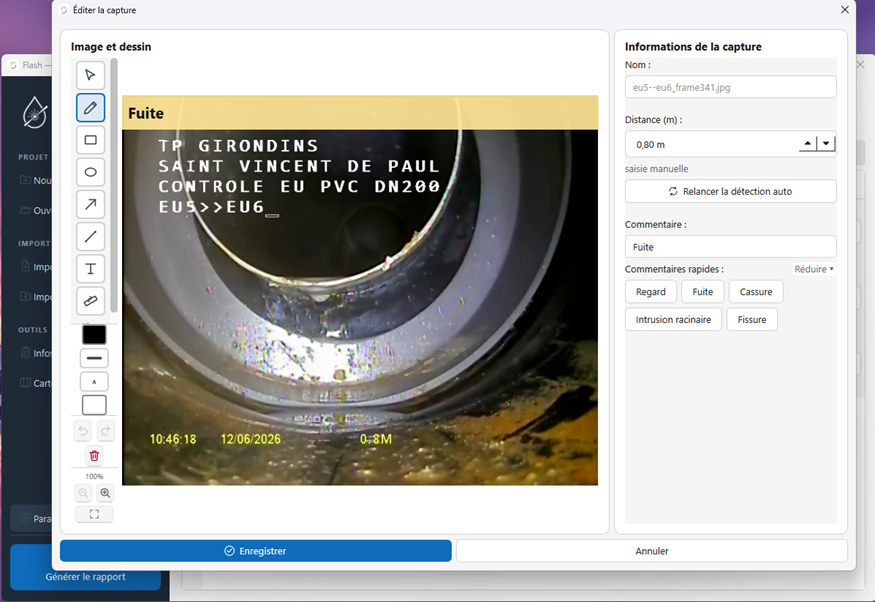Add the Fuite quick comment

point(703,292)
